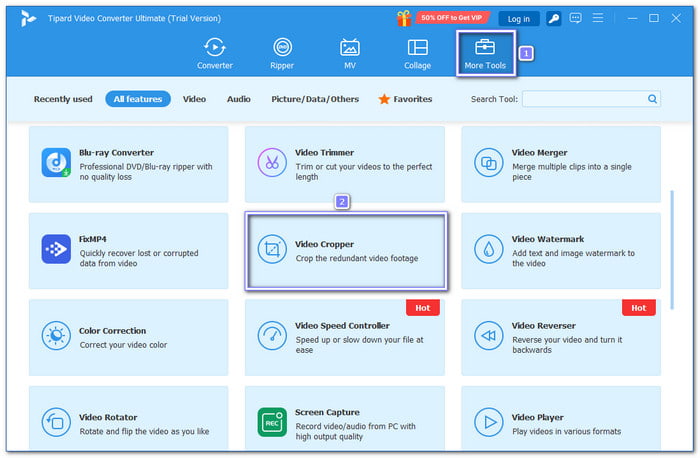700x458 pixels.
Task: Click the Color Correction sun icon
Action: (x=56, y=336)
